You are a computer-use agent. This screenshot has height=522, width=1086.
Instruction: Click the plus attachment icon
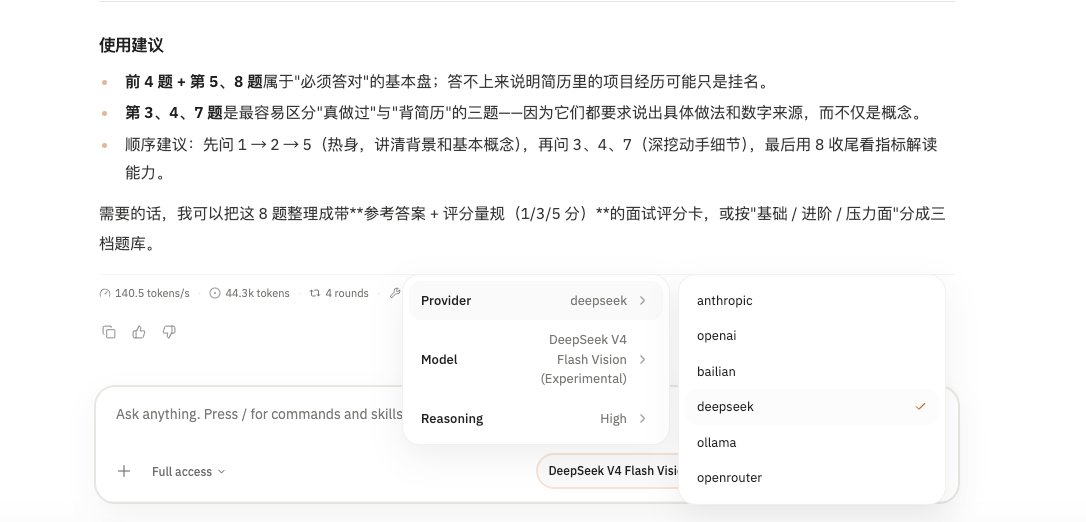[124, 471]
